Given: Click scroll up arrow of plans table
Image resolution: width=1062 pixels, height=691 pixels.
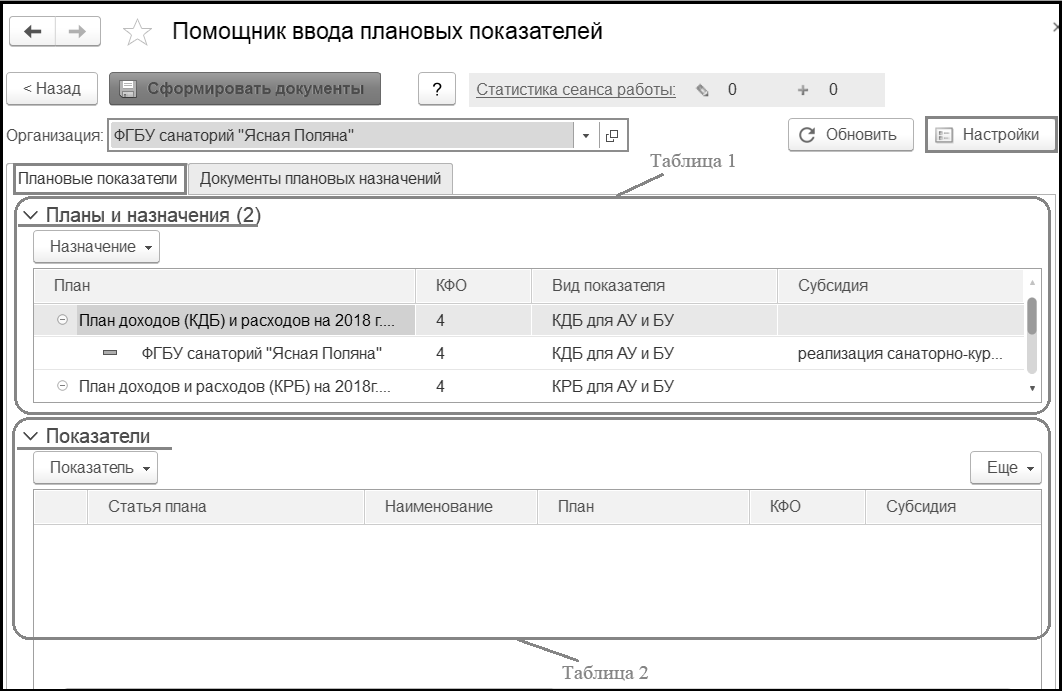Looking at the screenshot, I should click(1032, 282).
